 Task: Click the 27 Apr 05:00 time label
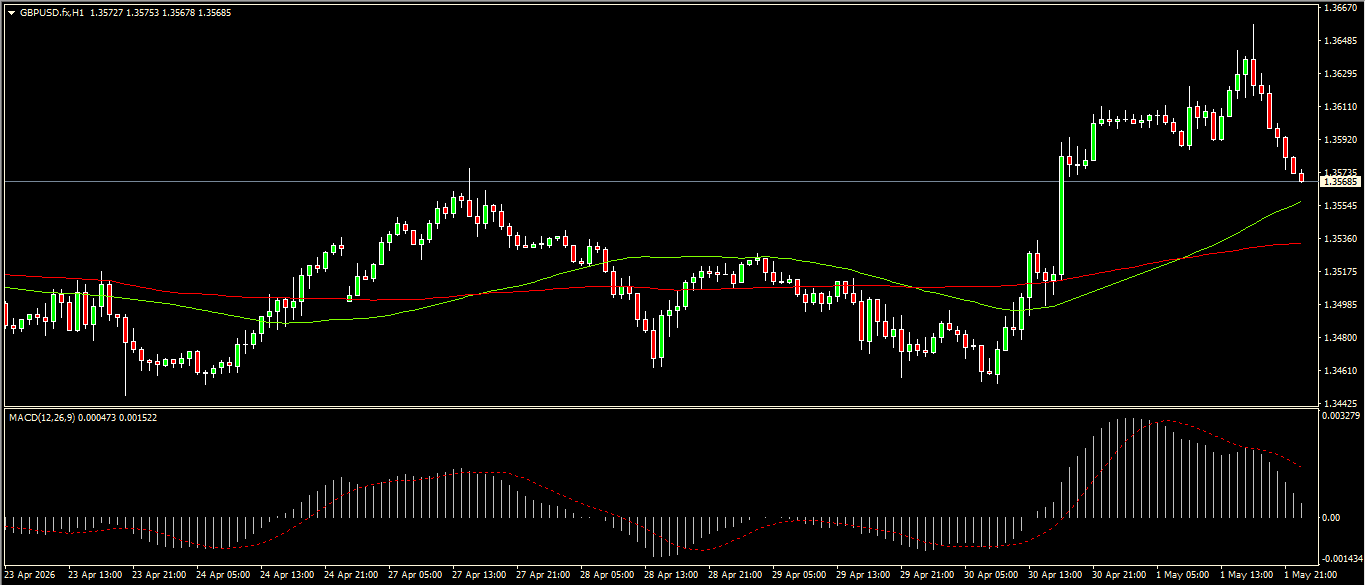(x=415, y=576)
